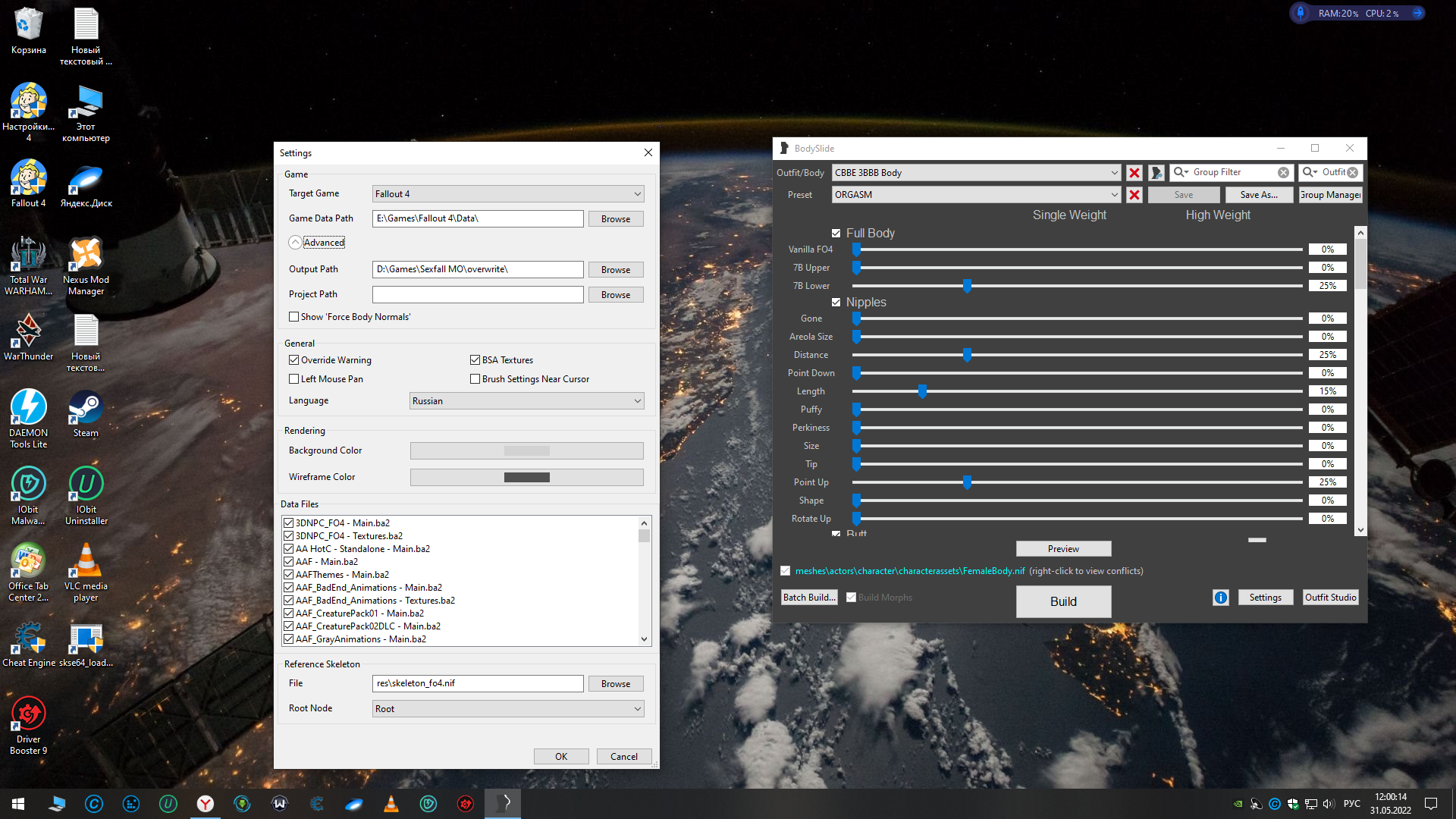Screen dimensions: 1456x819
Task: Click the Yandex Browser taskbar icon
Action: [206, 804]
